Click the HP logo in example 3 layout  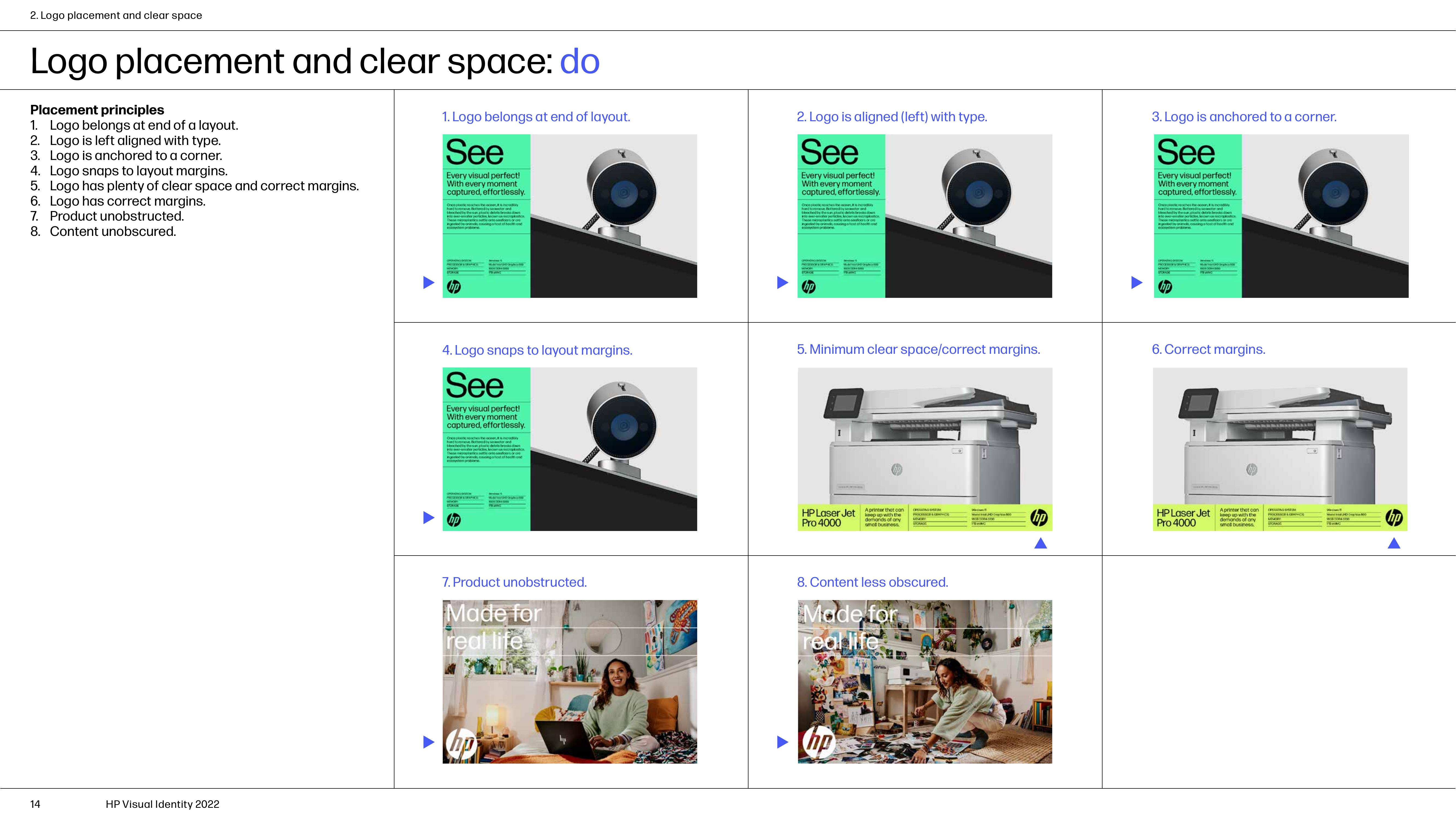(x=1166, y=287)
